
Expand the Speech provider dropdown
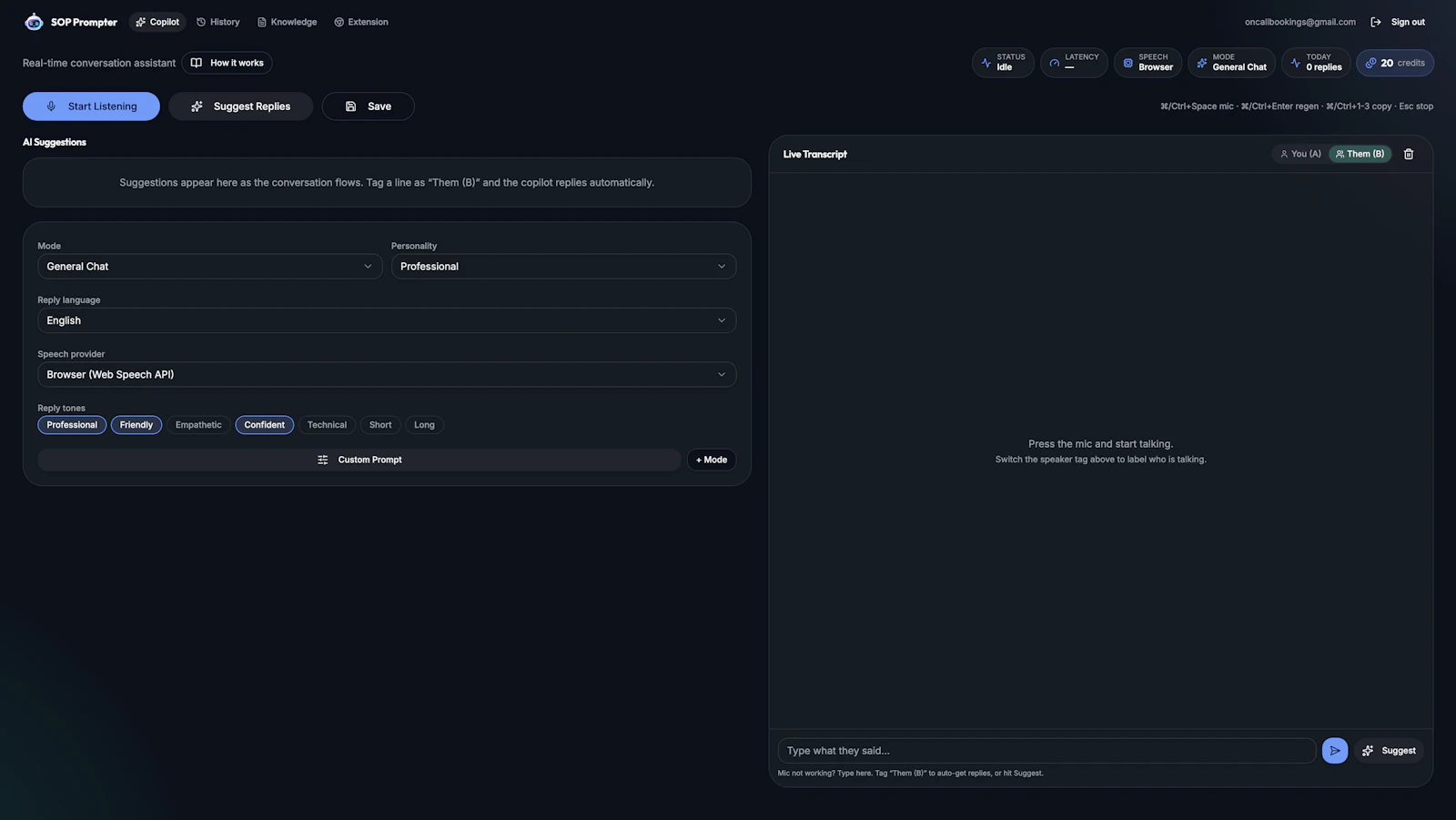point(387,374)
